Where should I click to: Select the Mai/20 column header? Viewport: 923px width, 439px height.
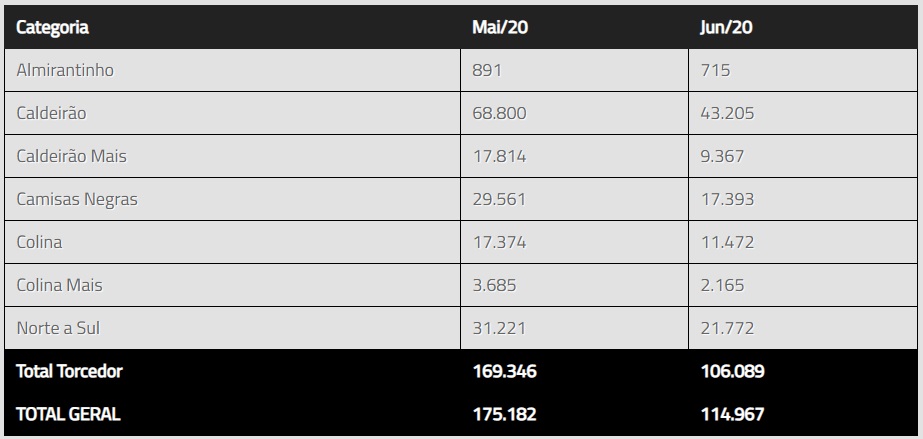[499, 27]
